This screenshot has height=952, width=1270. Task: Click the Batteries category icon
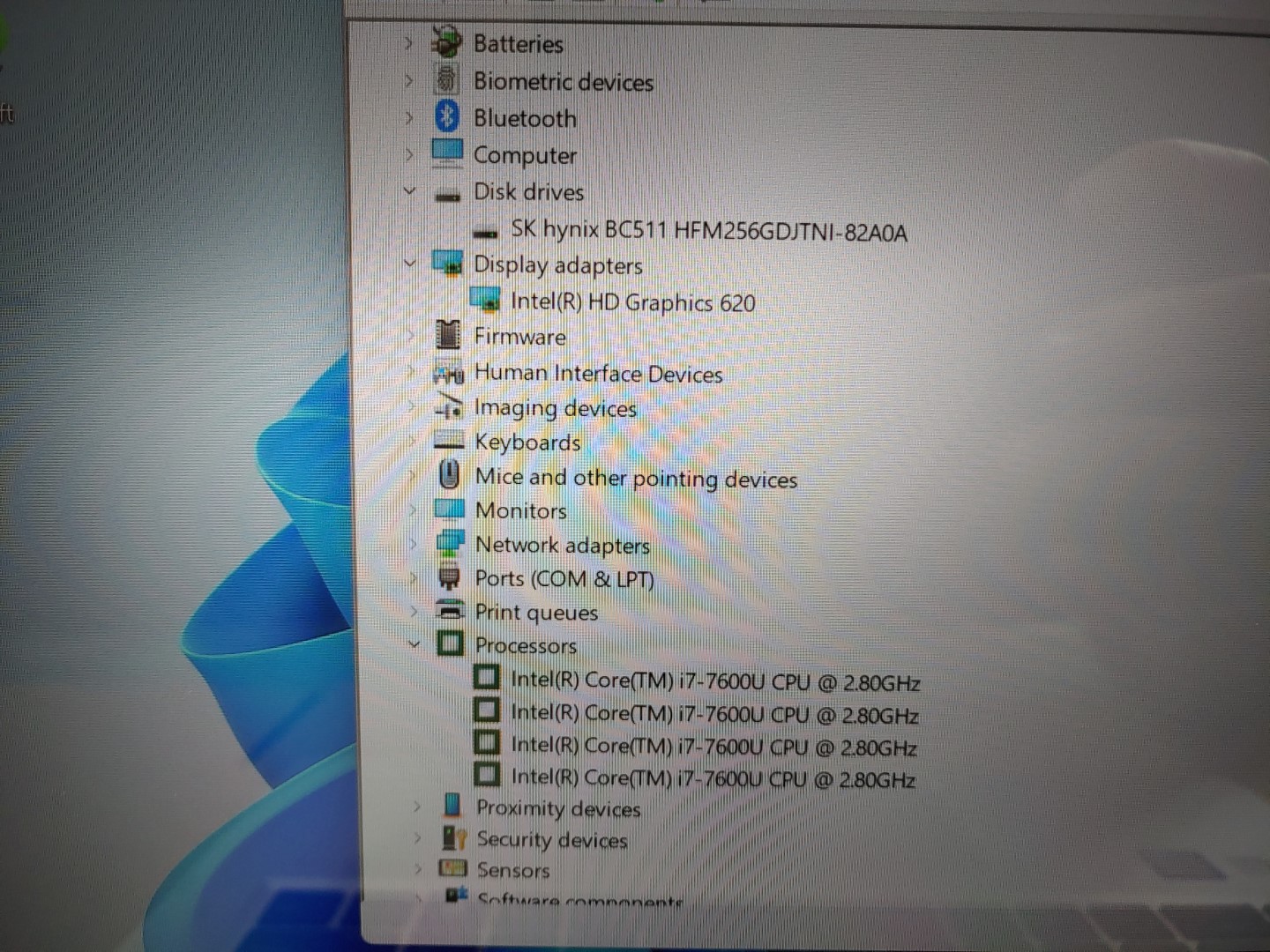click(x=447, y=42)
